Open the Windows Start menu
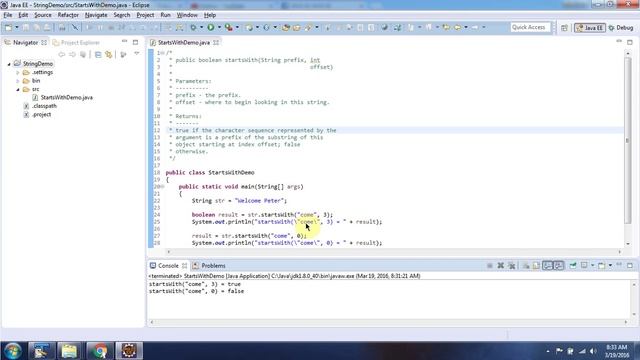The image size is (640, 360). point(13,351)
